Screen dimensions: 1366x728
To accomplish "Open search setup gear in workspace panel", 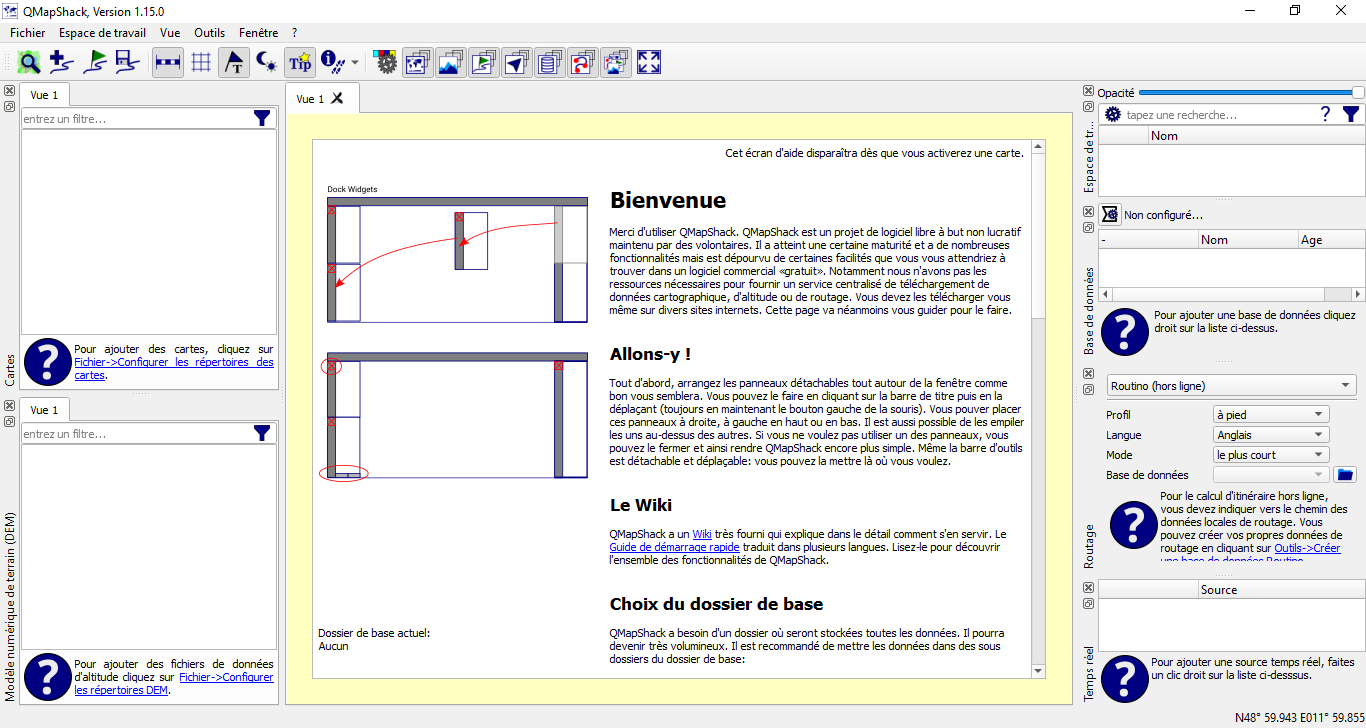I will pos(1112,114).
